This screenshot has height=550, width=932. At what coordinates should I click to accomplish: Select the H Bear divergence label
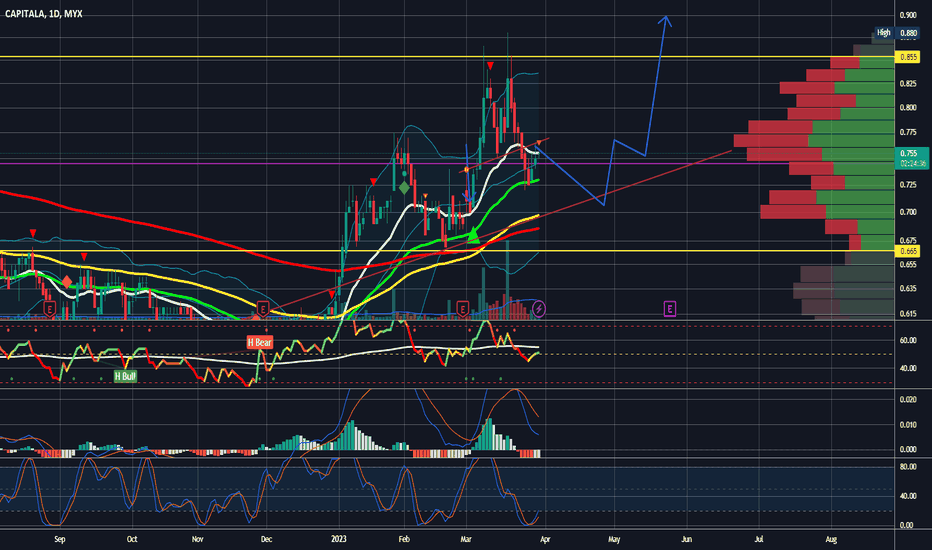click(260, 342)
